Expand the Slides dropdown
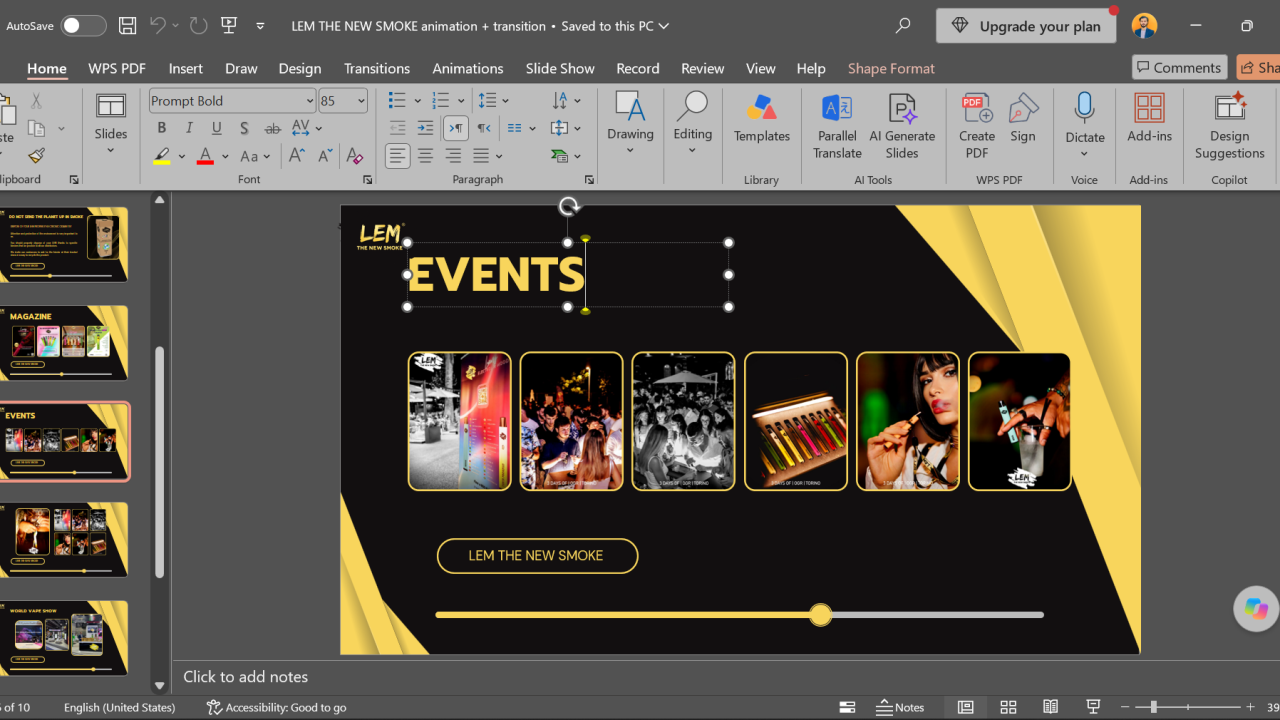The image size is (1280, 720). pyautogui.click(x=111, y=152)
